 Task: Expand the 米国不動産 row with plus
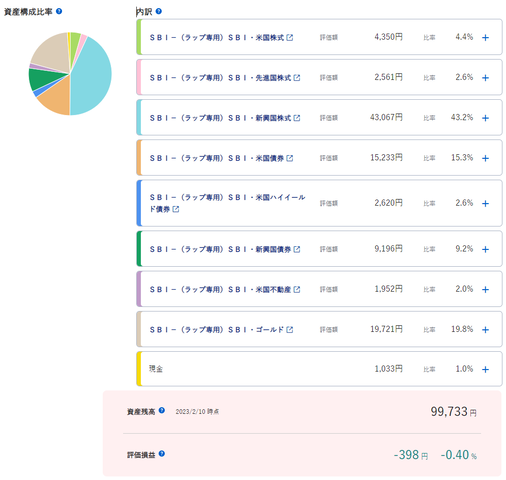485,289
